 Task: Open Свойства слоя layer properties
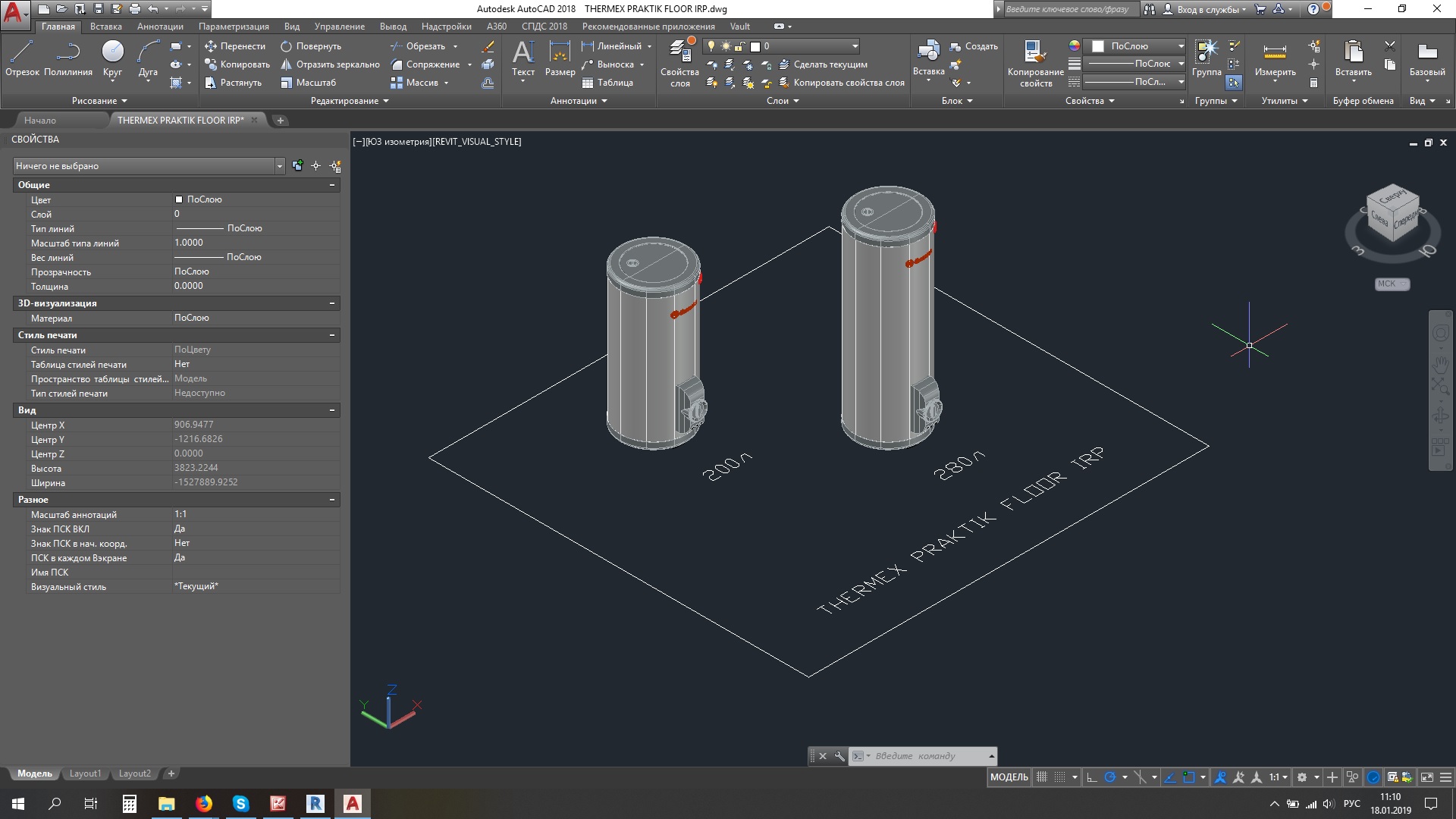[x=679, y=62]
